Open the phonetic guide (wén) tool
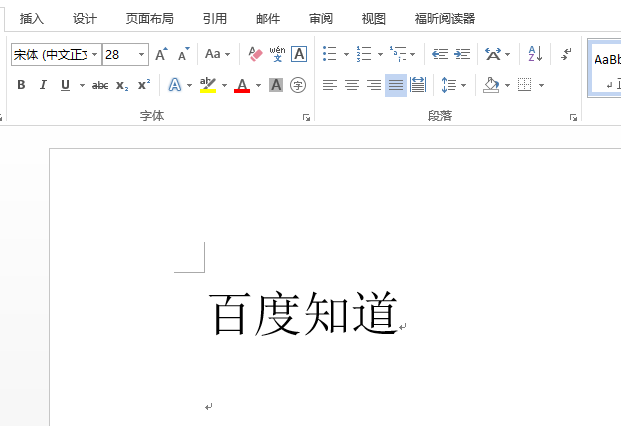The width and height of the screenshot is (621, 426). (277, 54)
